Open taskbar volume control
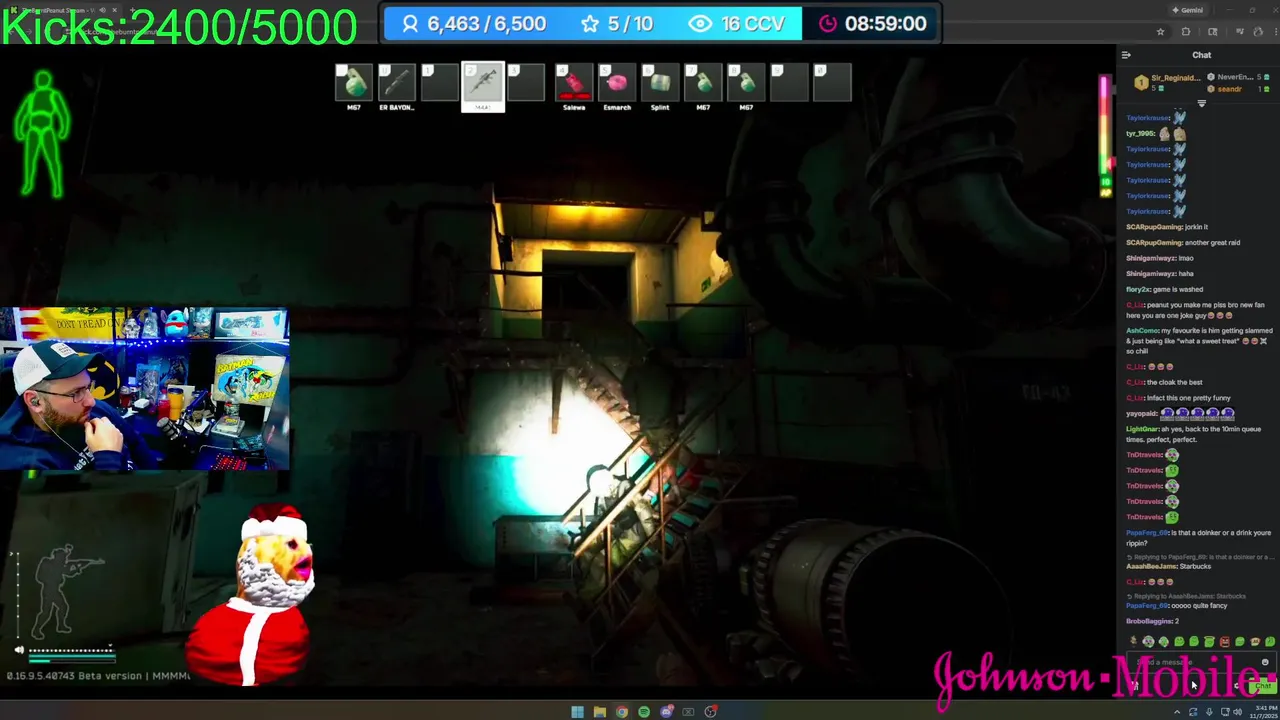This screenshot has height=720, width=1280. click(x=1237, y=712)
